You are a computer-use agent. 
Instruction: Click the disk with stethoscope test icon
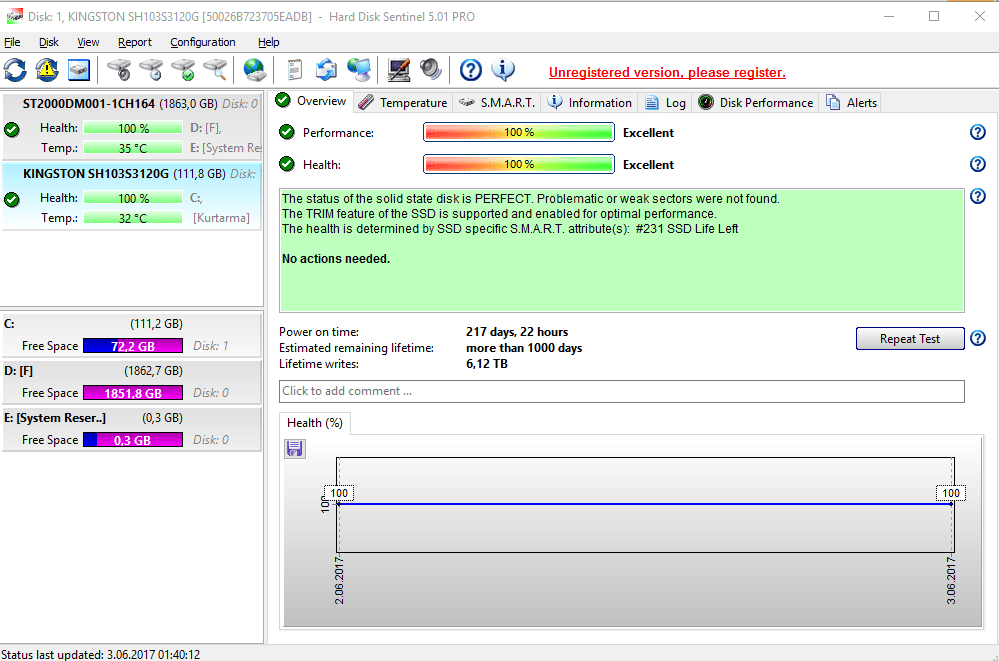pyautogui.click(x=119, y=70)
